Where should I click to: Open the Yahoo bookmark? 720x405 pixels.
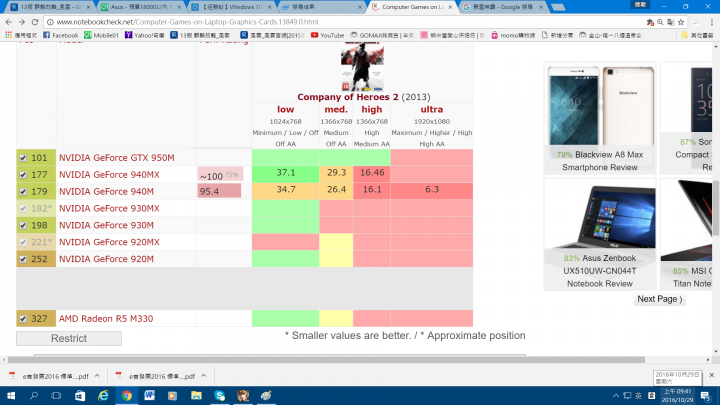click(x=145, y=35)
